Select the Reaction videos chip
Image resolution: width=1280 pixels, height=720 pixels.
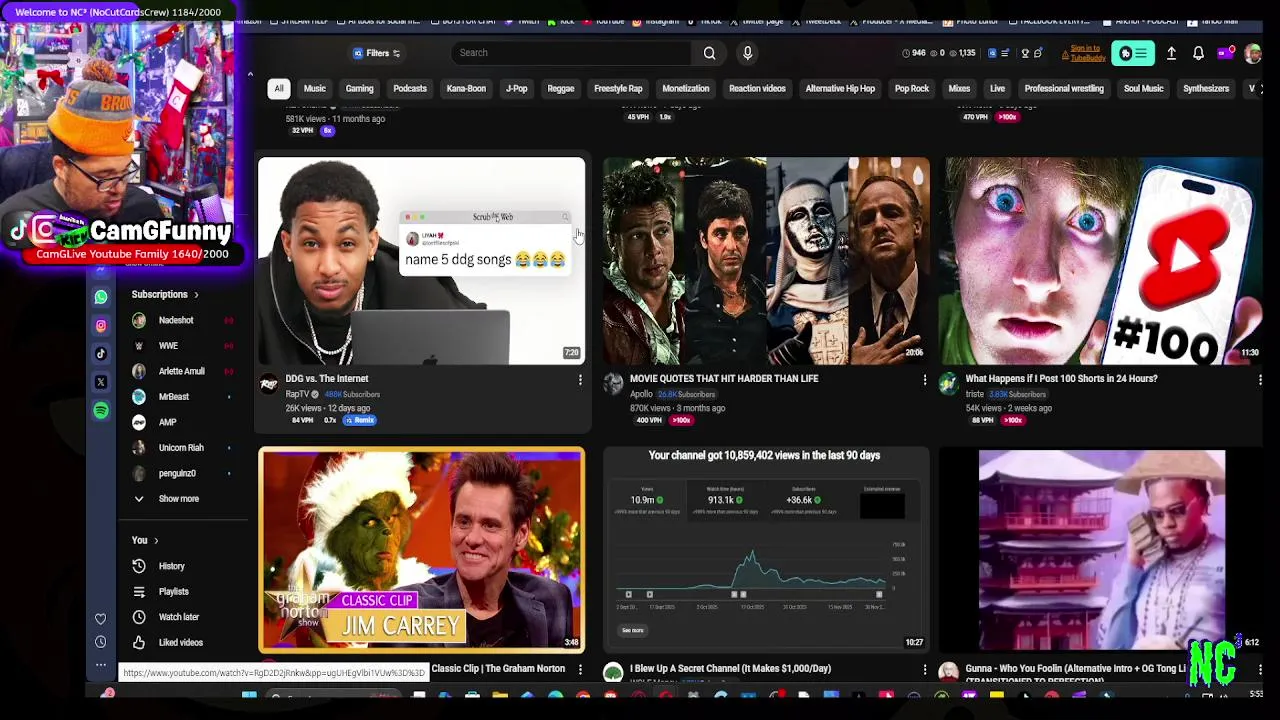(x=757, y=89)
